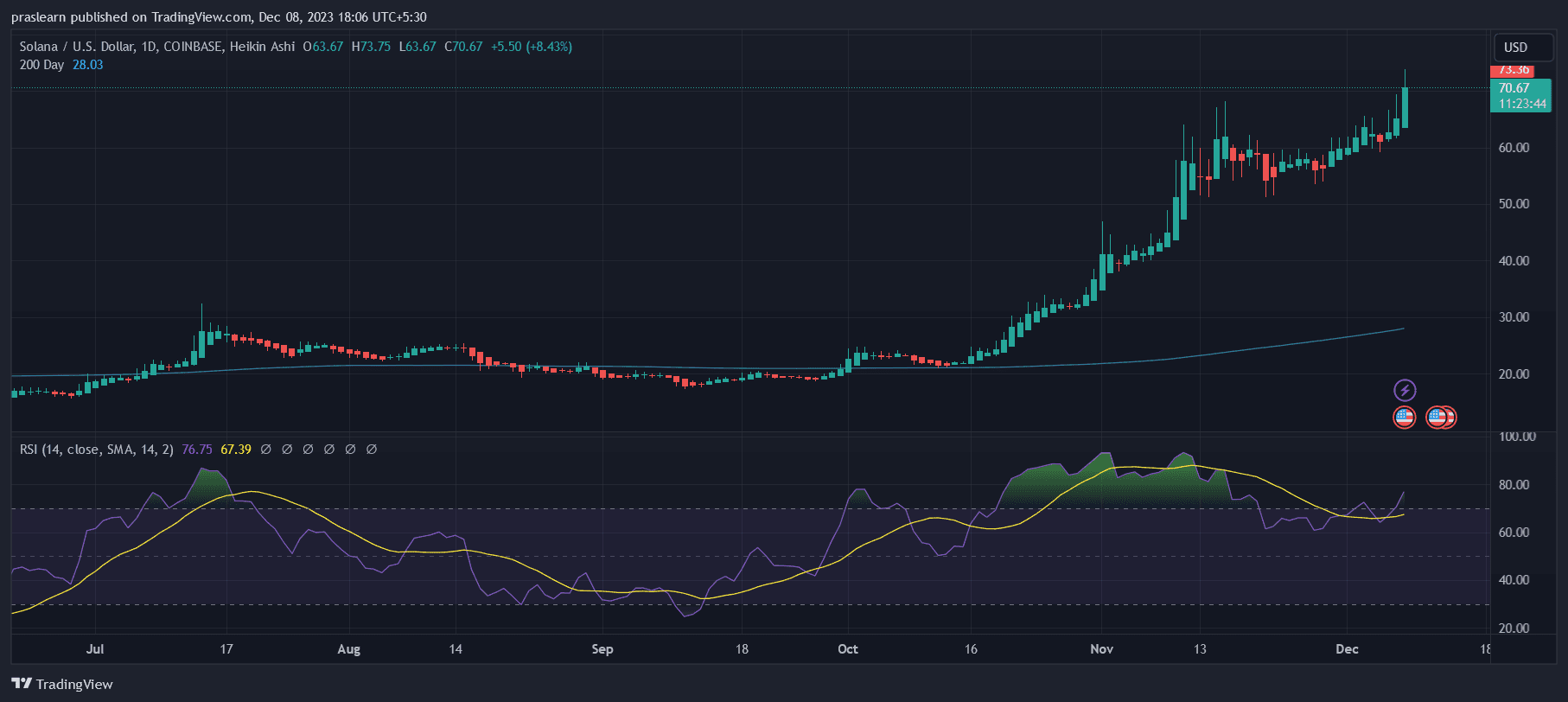Click the 50.00 level on the price scale
This screenshot has width=1568, height=702.
1514,204
